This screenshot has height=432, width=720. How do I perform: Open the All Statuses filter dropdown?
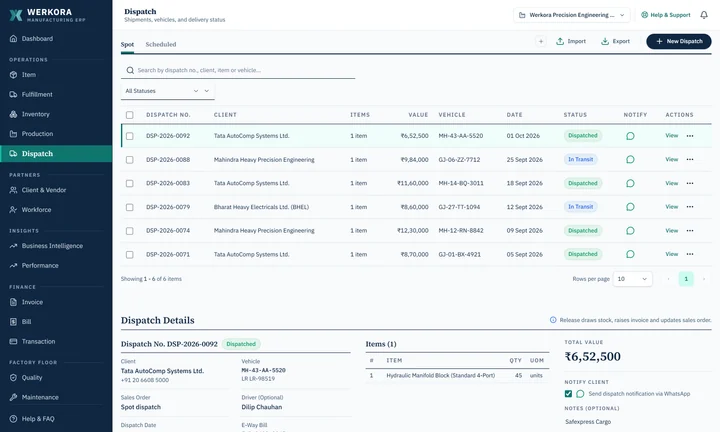(168, 91)
